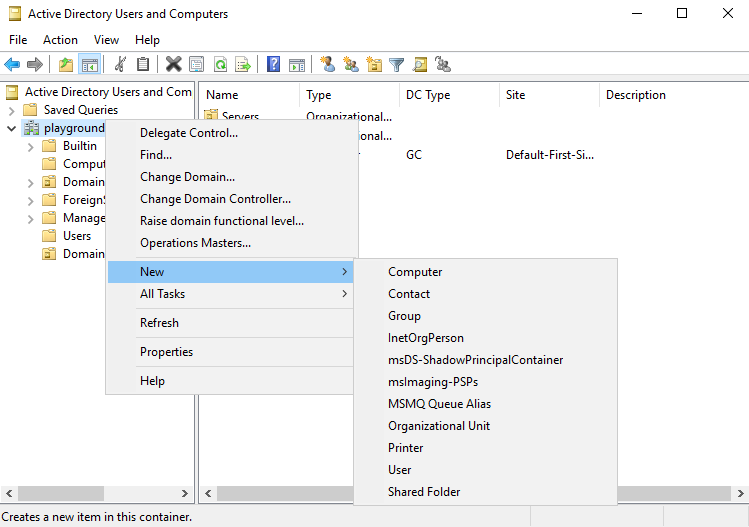
Task: Click the Filter funnel toolbar icon
Action: click(x=396, y=64)
